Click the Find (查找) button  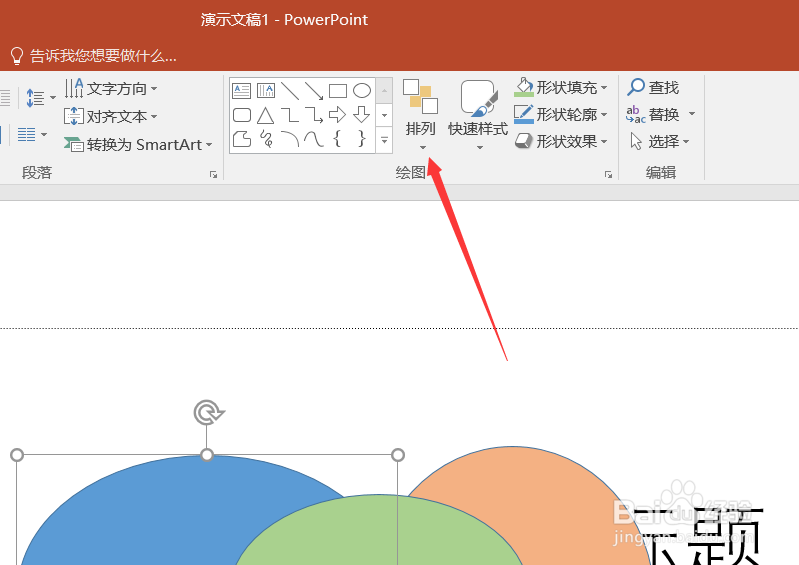point(654,88)
